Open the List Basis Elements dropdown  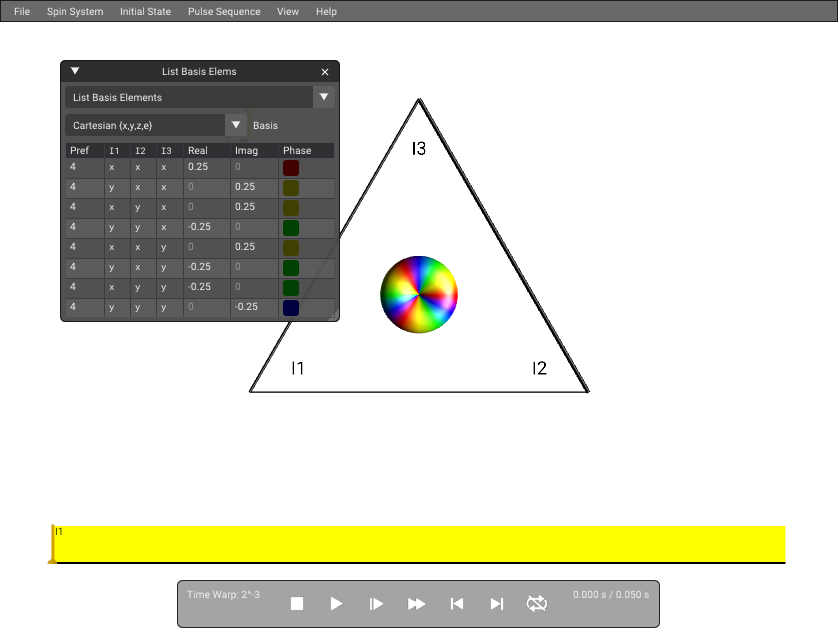tap(200, 97)
